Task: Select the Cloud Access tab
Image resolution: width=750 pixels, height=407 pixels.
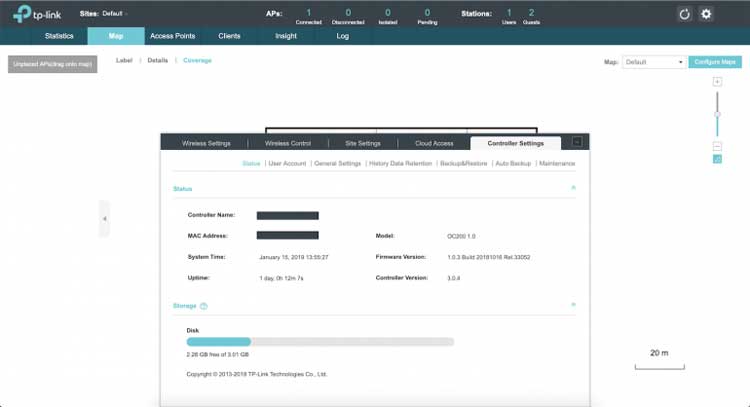Action: tap(434, 143)
